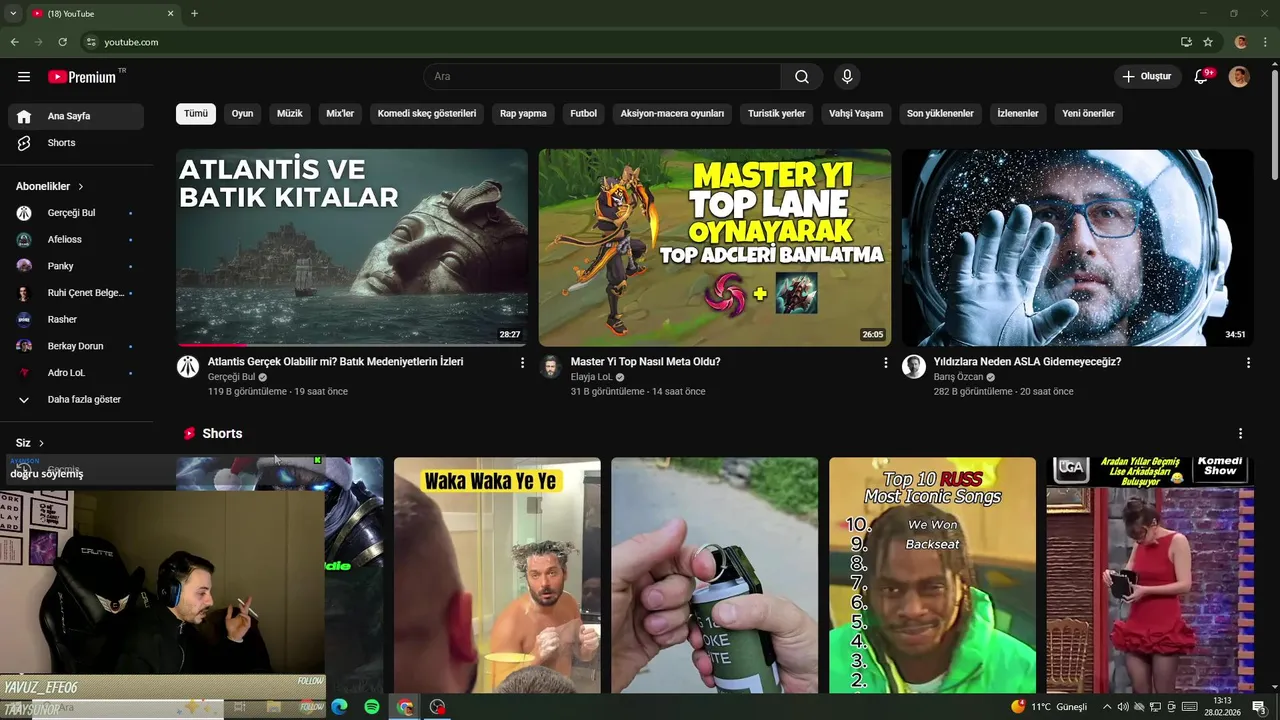Show hidden system tray icons
Screen dimensions: 1280x720
tap(1107, 707)
